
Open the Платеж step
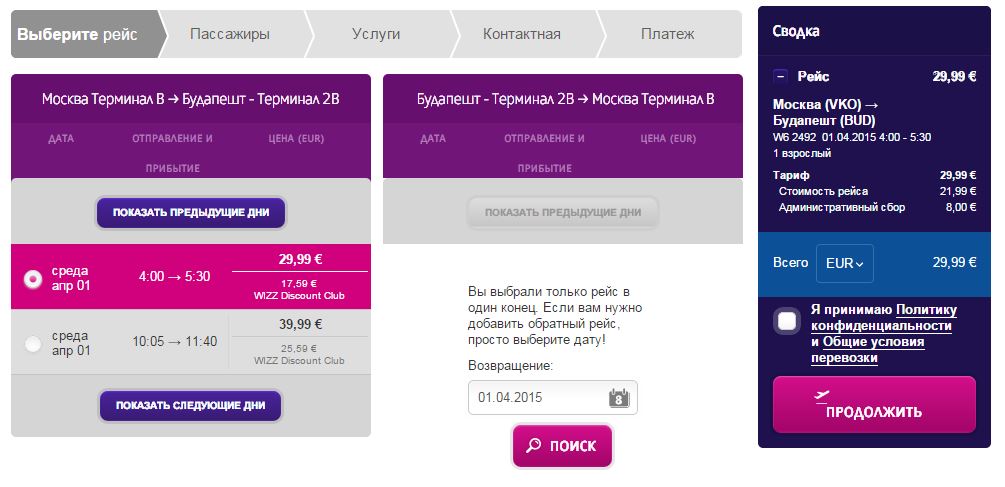(667, 34)
